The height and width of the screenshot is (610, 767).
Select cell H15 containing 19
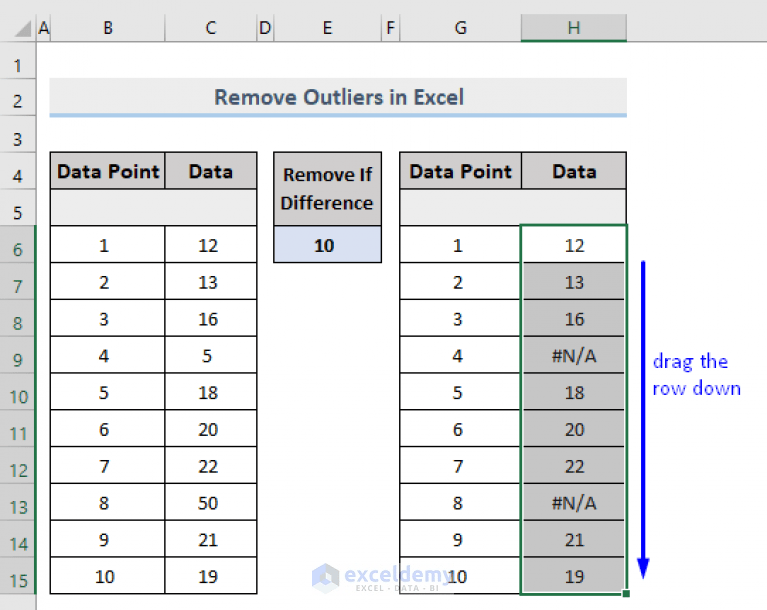click(574, 576)
